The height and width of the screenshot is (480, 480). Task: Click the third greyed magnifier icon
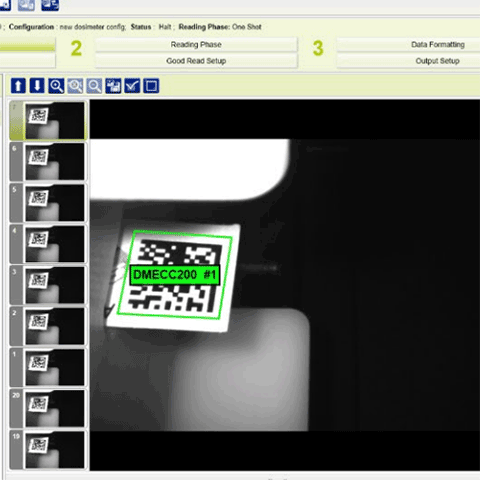[x=94, y=86]
